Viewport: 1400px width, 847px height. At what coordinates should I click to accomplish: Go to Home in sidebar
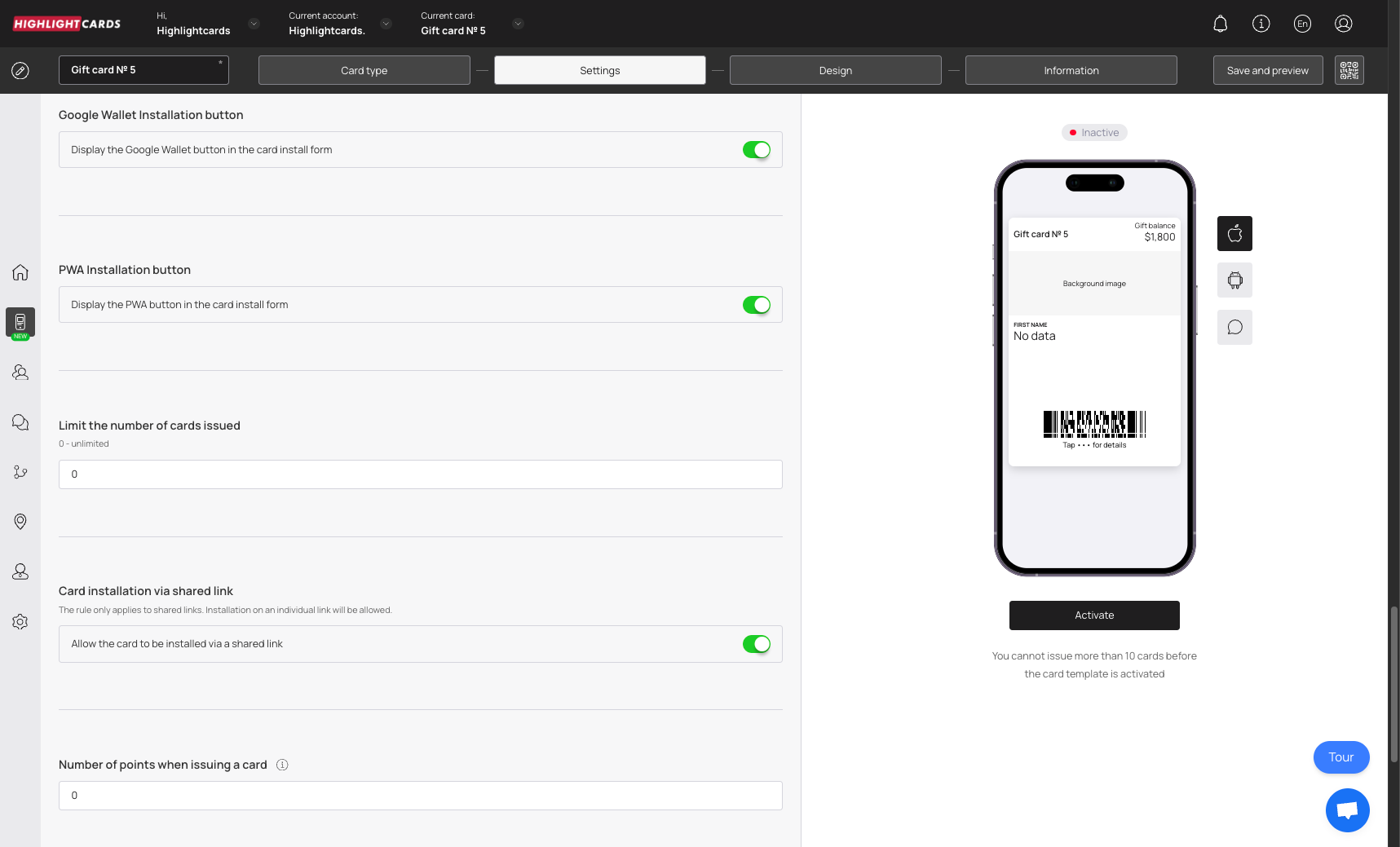[20, 272]
